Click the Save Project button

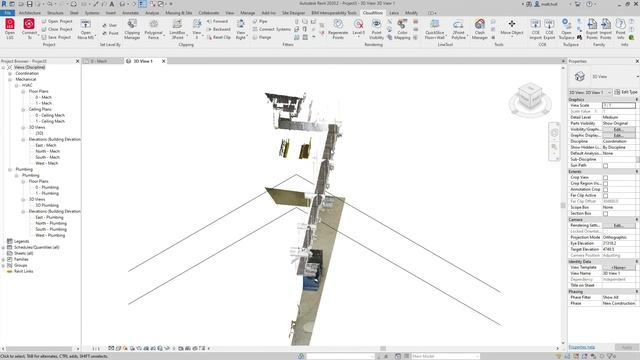pos(57,37)
